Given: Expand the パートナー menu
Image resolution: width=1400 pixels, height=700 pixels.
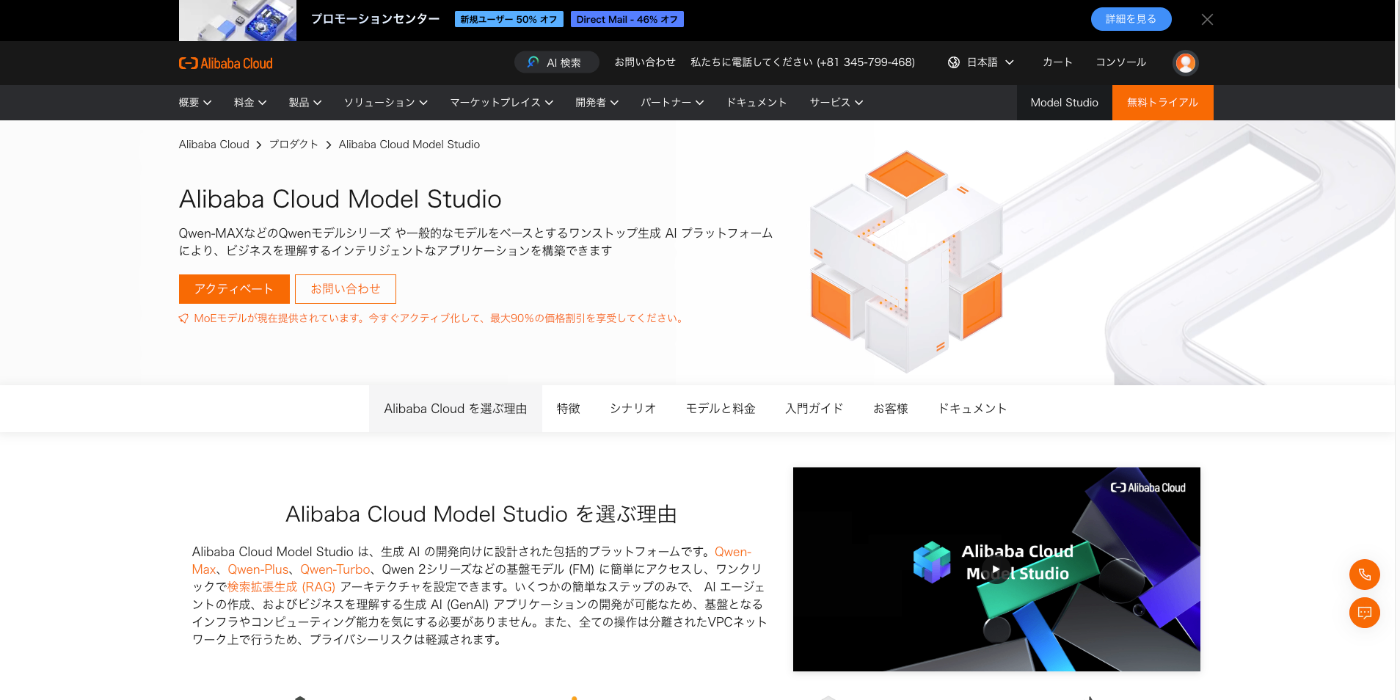Looking at the screenshot, I should coord(672,102).
